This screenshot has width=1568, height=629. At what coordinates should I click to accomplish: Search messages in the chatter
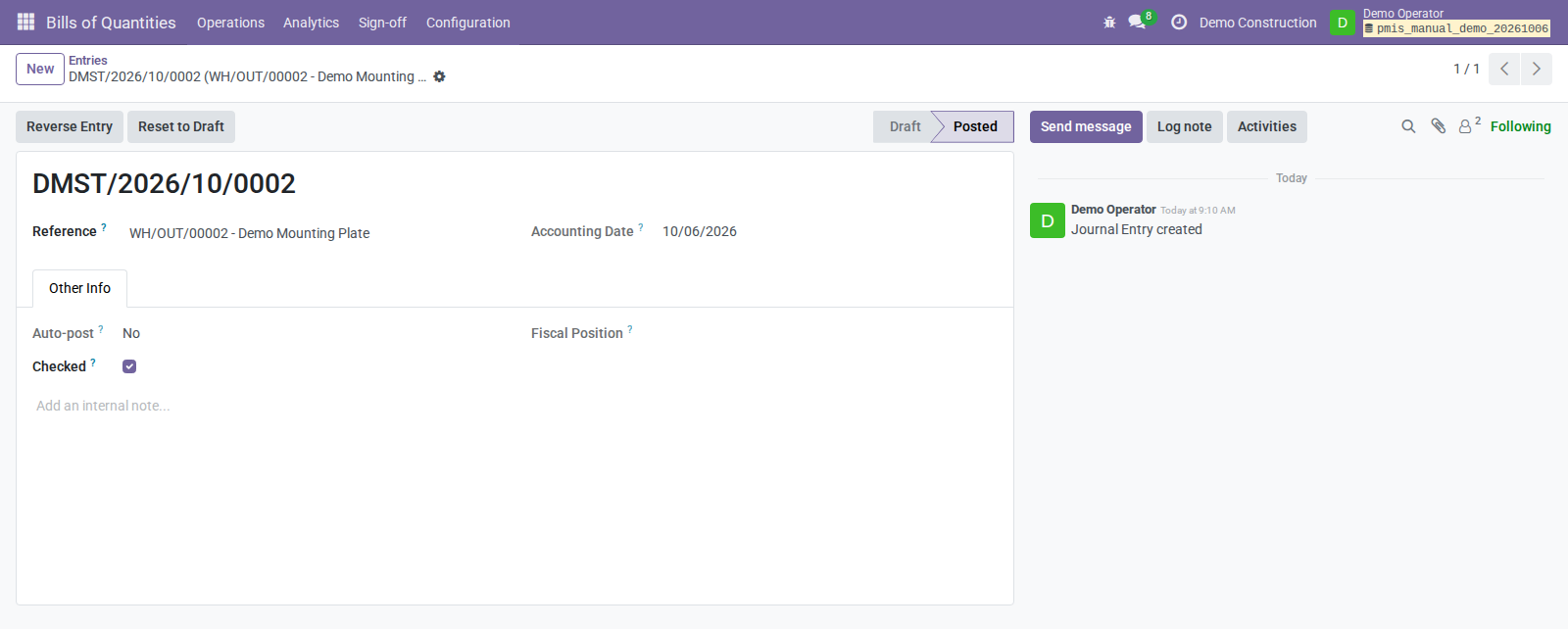(x=1408, y=126)
